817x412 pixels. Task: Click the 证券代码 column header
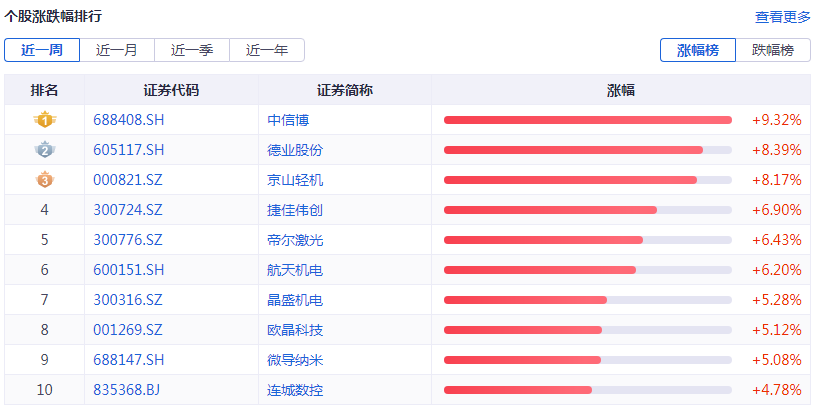click(171, 90)
